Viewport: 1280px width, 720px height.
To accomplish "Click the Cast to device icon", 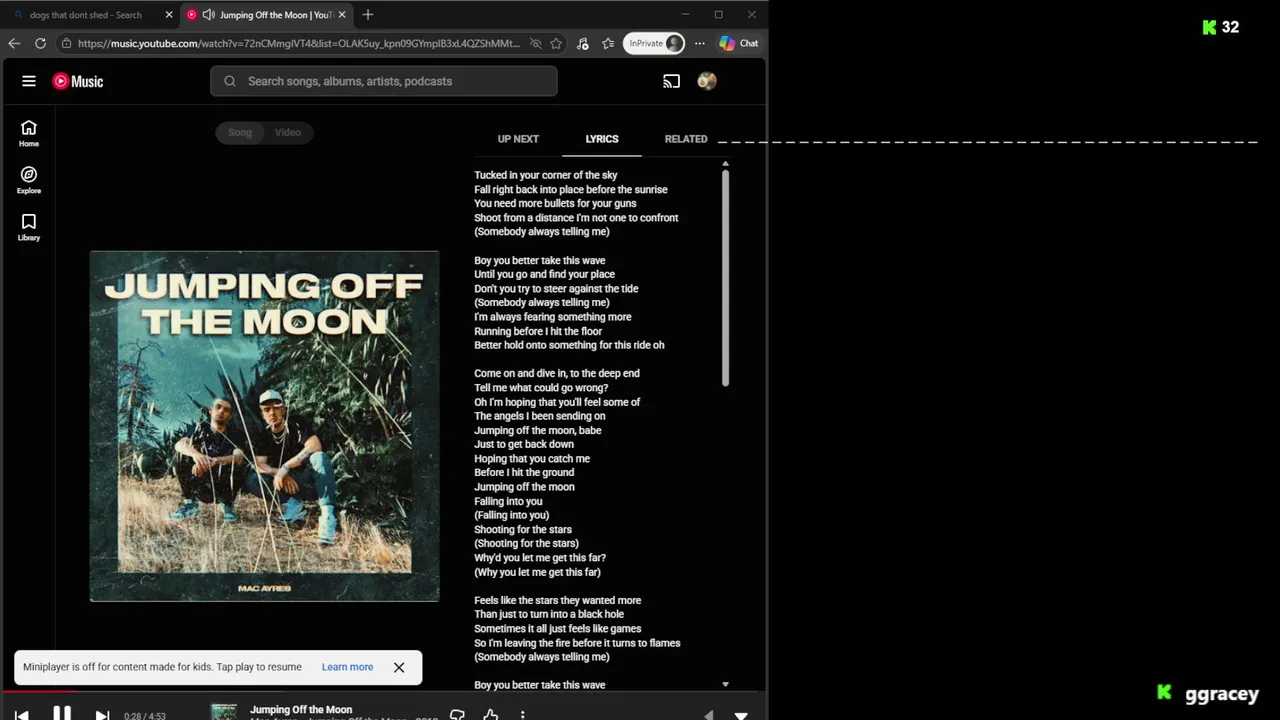I will coord(671,81).
